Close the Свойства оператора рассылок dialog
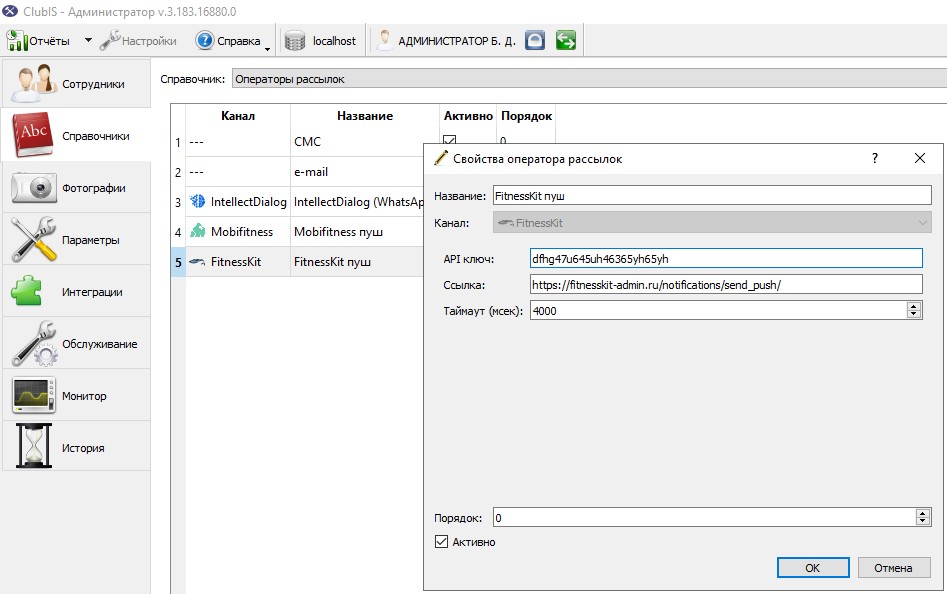This screenshot has height=594, width=947. coord(920,158)
